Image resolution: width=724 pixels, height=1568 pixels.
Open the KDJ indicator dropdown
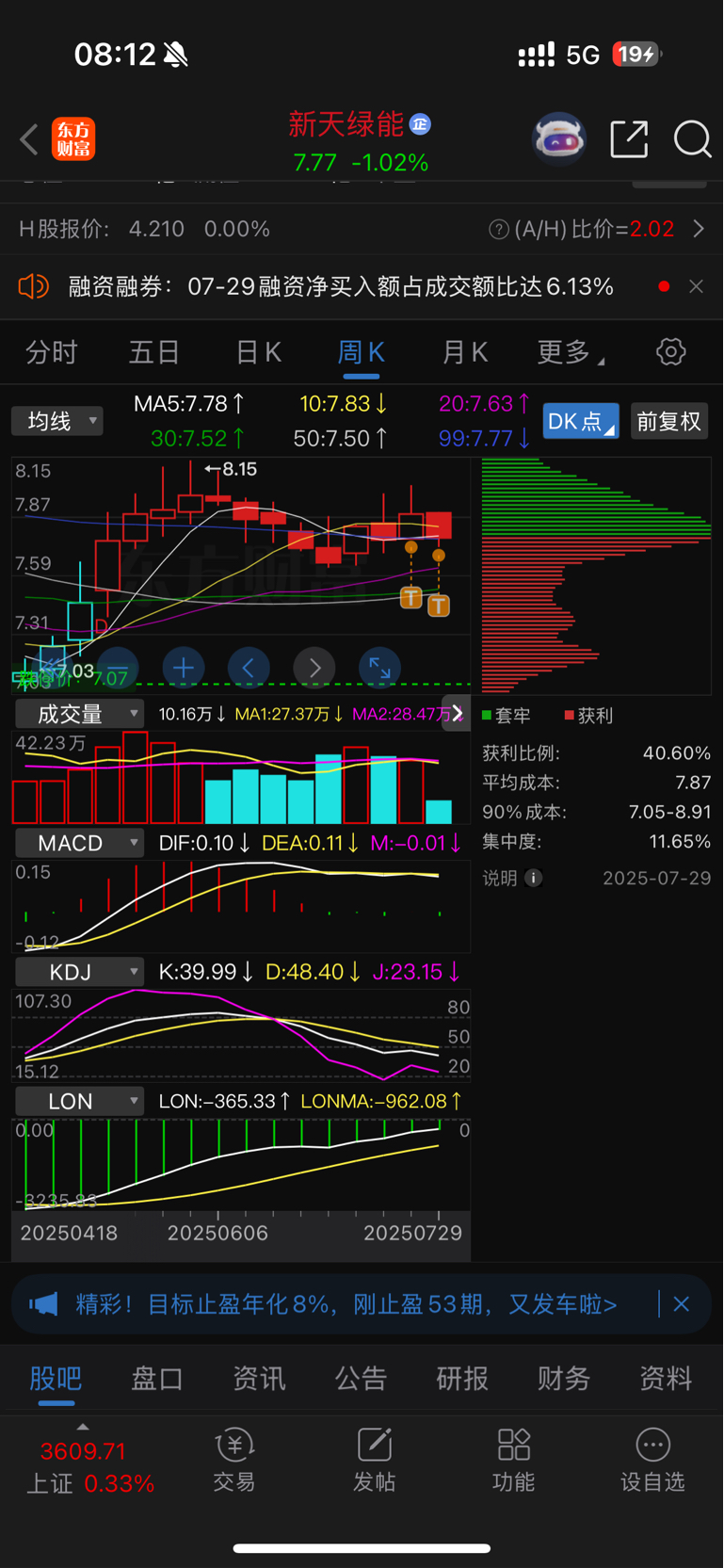pos(80,972)
